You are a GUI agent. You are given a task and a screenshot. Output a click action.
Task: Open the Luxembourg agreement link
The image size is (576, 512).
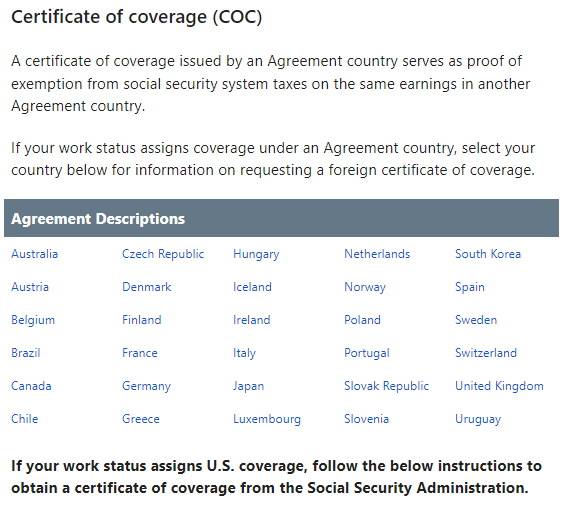[x=267, y=419]
